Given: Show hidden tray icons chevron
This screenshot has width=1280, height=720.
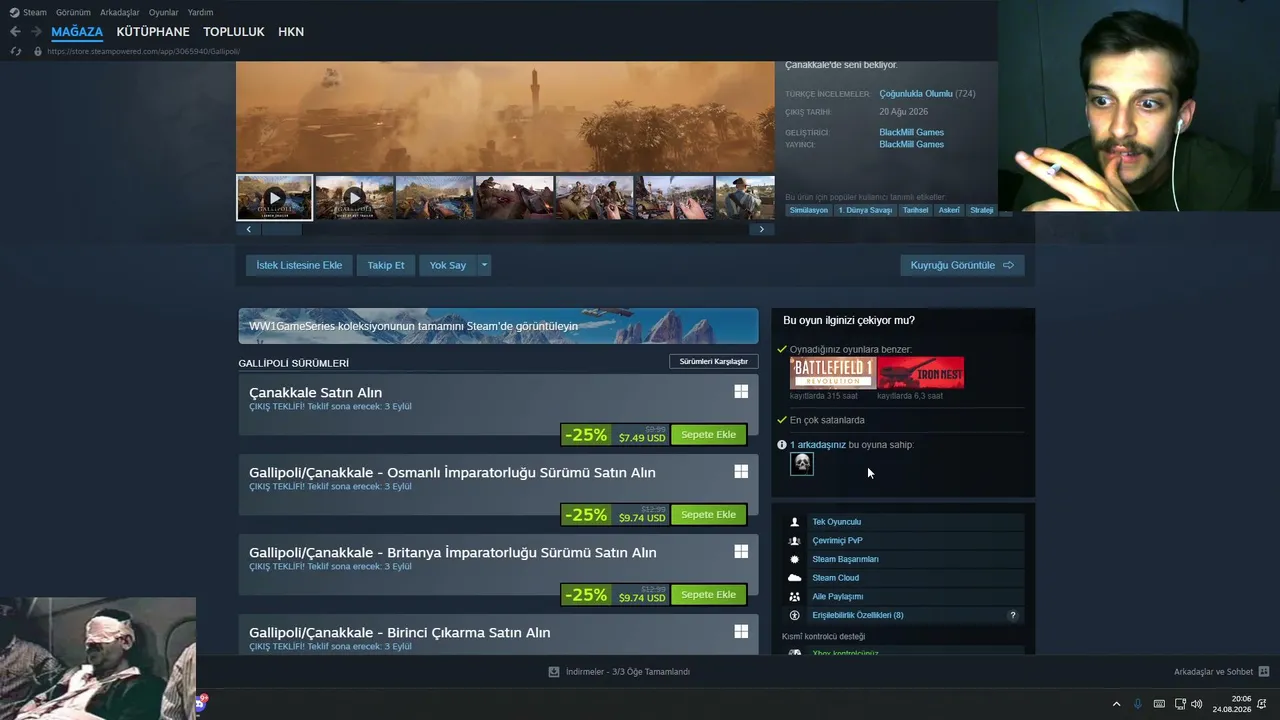Looking at the screenshot, I should pyautogui.click(x=1116, y=704).
